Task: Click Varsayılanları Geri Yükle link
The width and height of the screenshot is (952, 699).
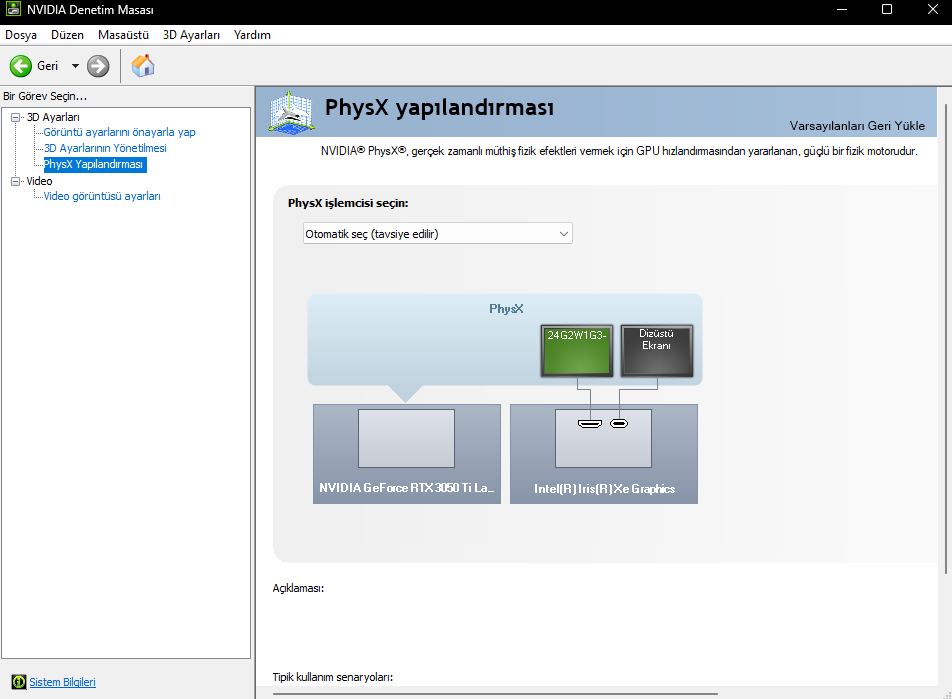Action: coord(857,126)
